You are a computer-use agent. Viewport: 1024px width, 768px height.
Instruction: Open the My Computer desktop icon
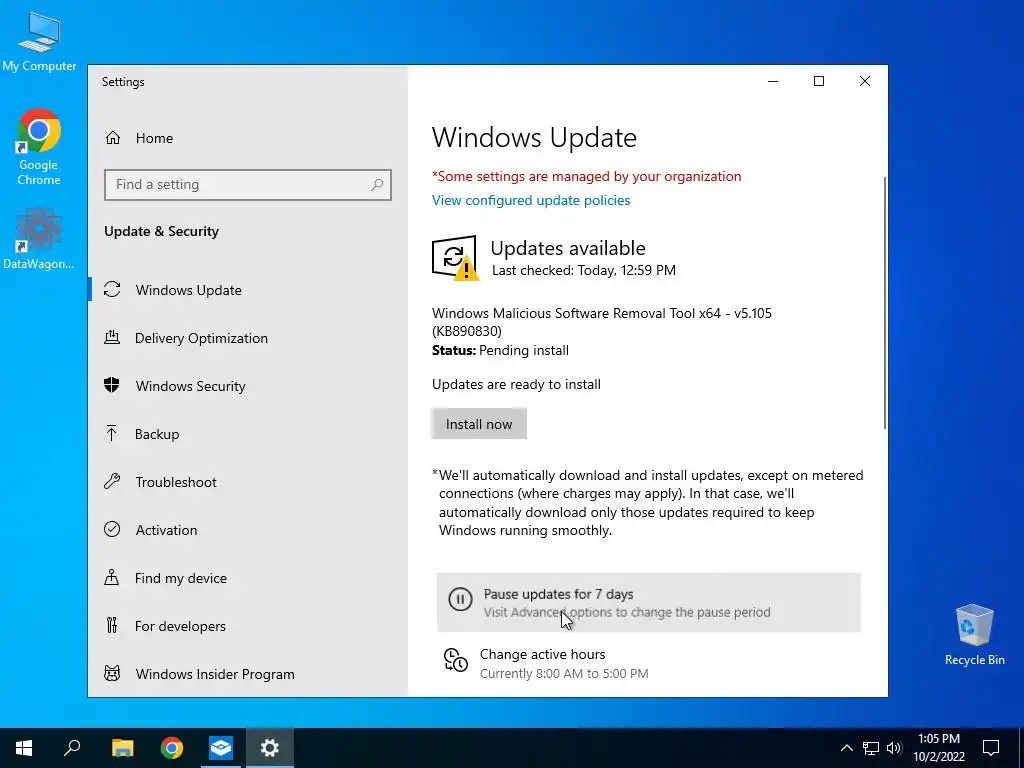tap(39, 41)
